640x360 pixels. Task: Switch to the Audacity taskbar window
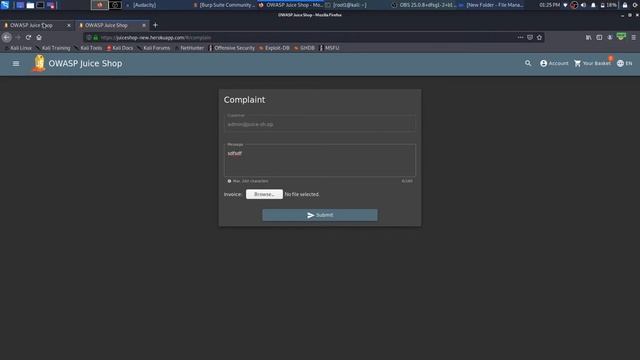pyautogui.click(x=142, y=5)
